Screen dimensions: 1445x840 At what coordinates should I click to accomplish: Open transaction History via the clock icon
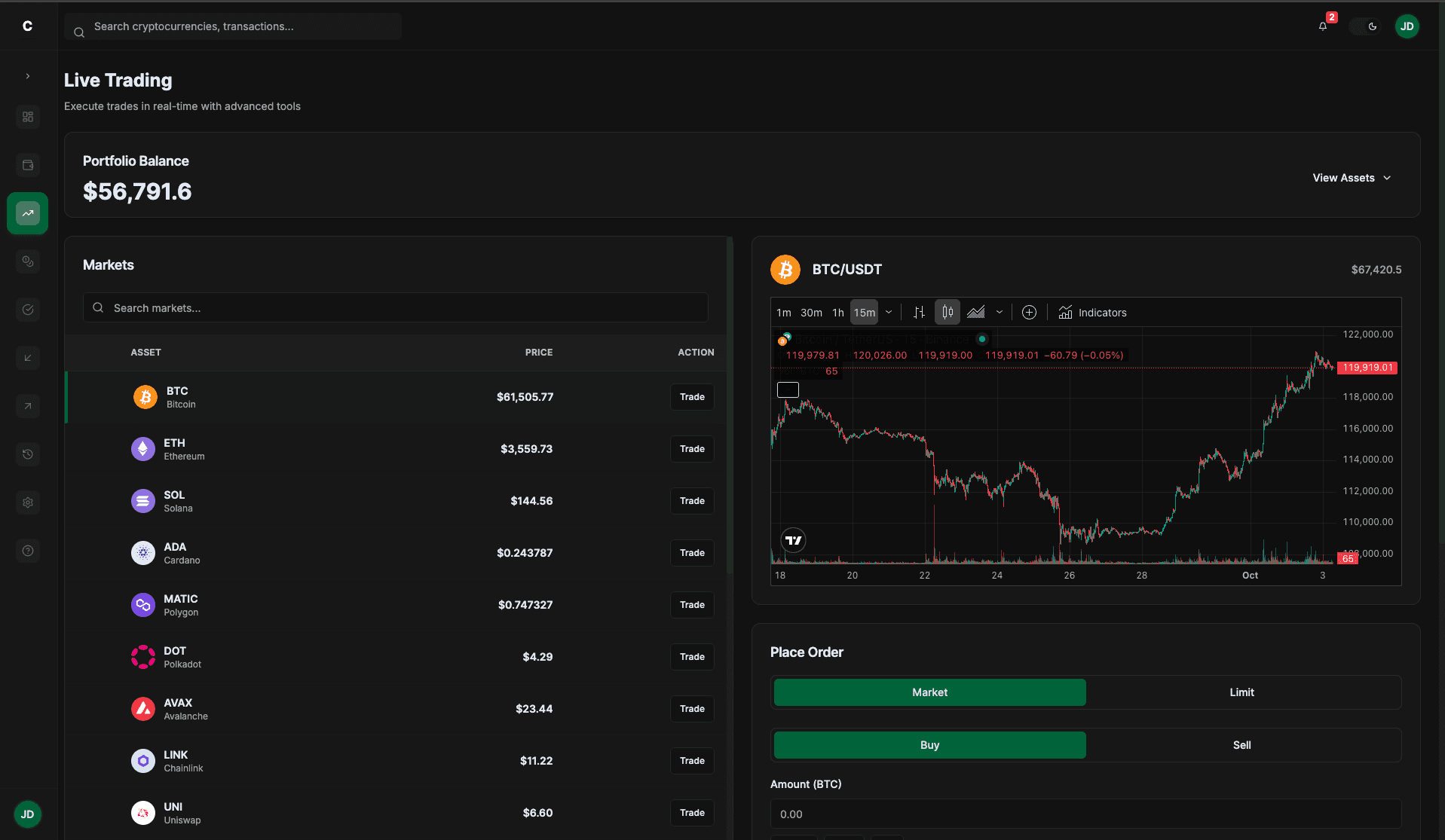pyautogui.click(x=27, y=454)
